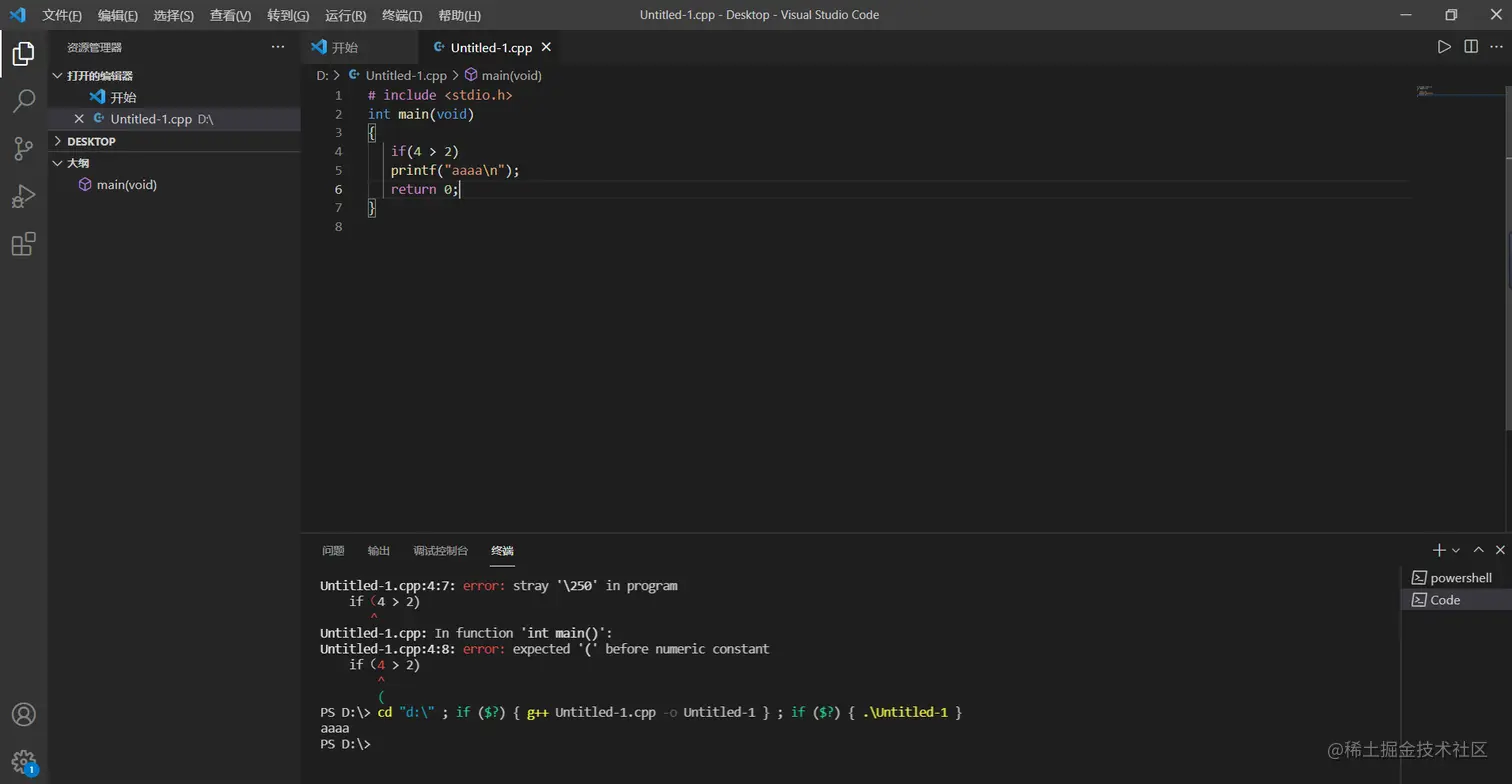Switch to the Untitled-1.cpp editor tab
The image size is (1512, 784).
pos(491,47)
